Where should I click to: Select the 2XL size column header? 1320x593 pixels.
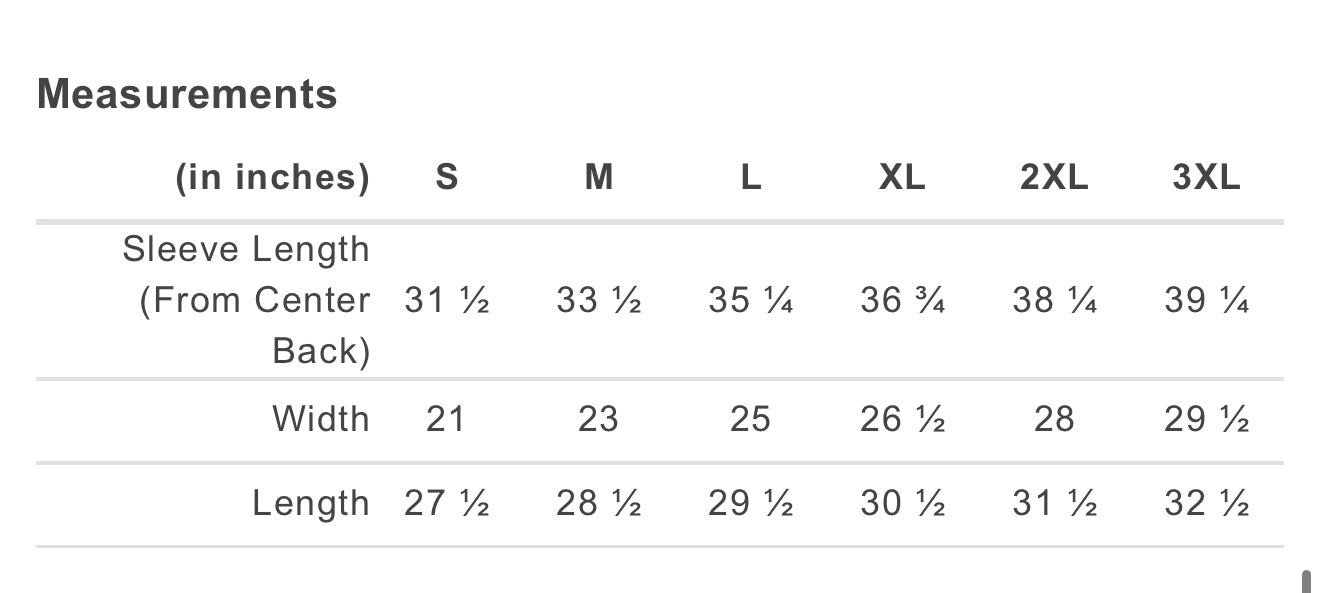point(1054,177)
